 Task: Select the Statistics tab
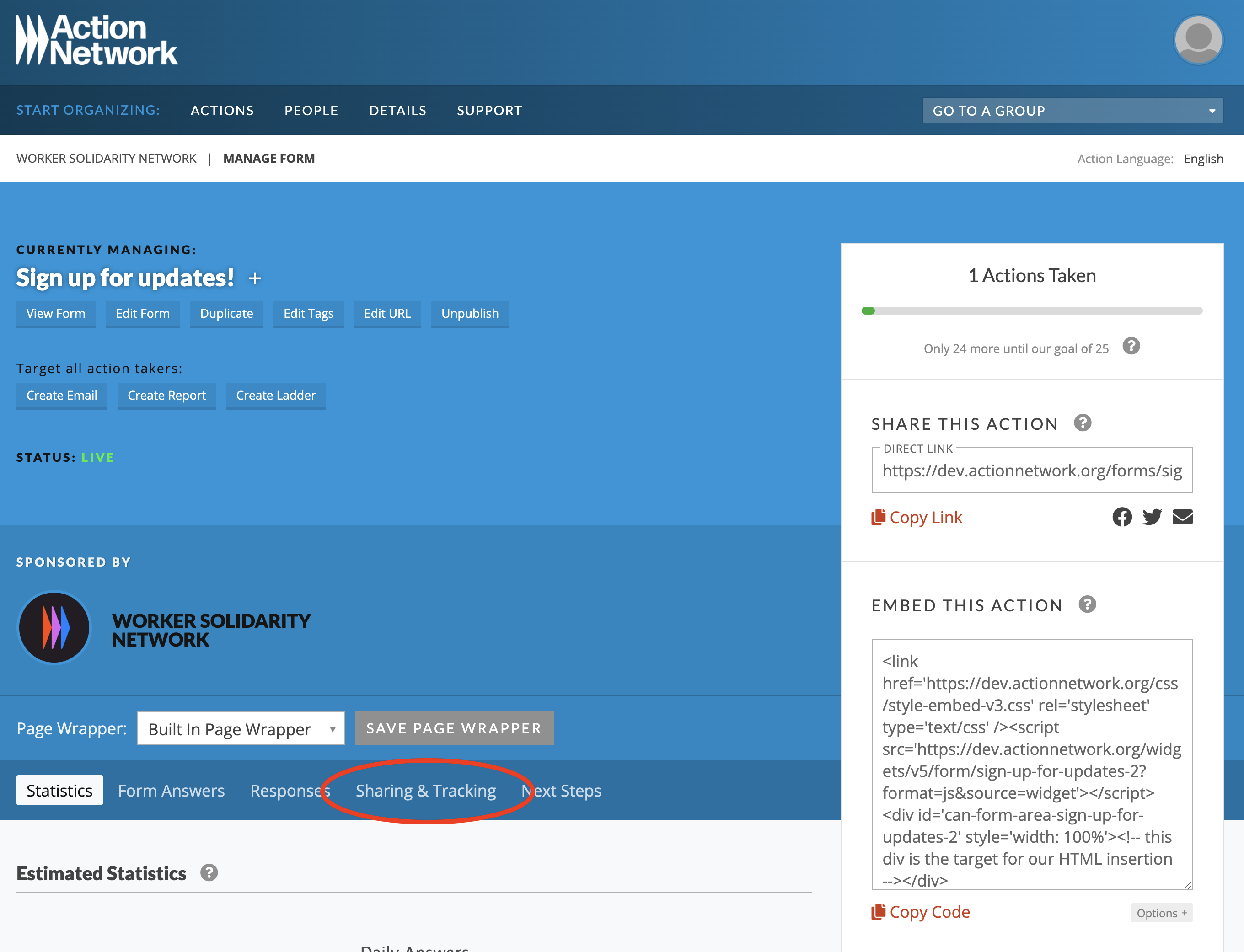point(59,791)
